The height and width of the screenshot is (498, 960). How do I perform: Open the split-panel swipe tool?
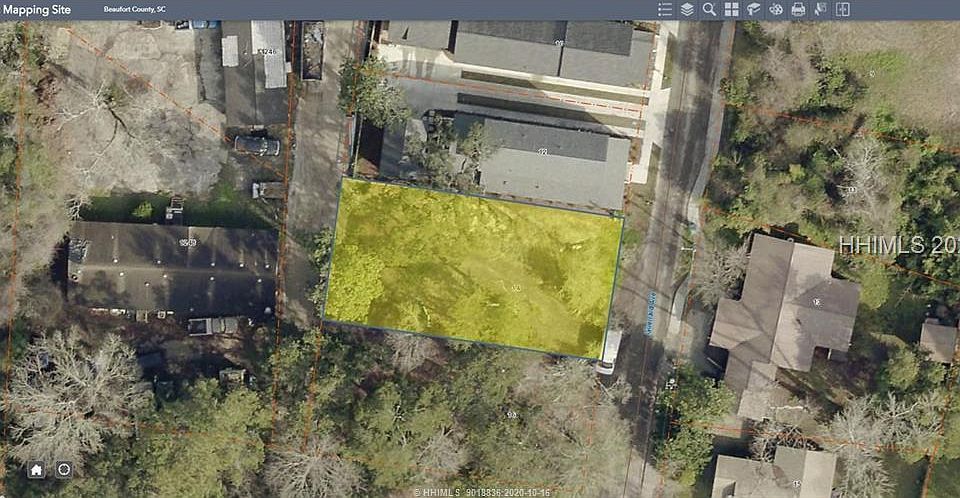pyautogui.click(x=842, y=9)
